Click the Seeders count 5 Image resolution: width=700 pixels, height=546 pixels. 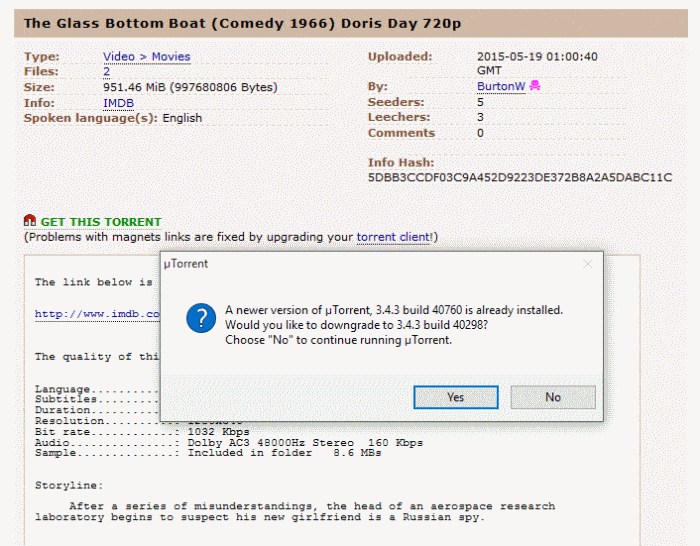tap(480, 102)
